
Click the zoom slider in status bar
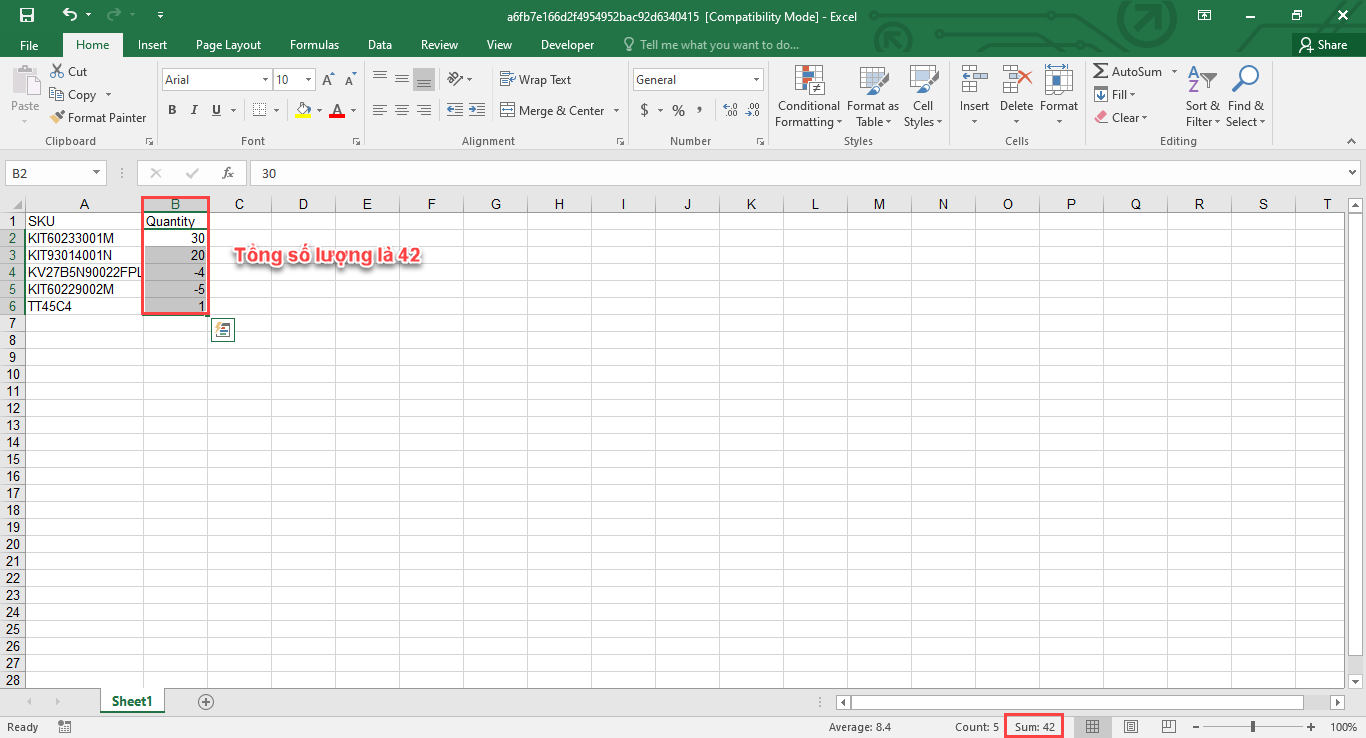tap(1252, 727)
